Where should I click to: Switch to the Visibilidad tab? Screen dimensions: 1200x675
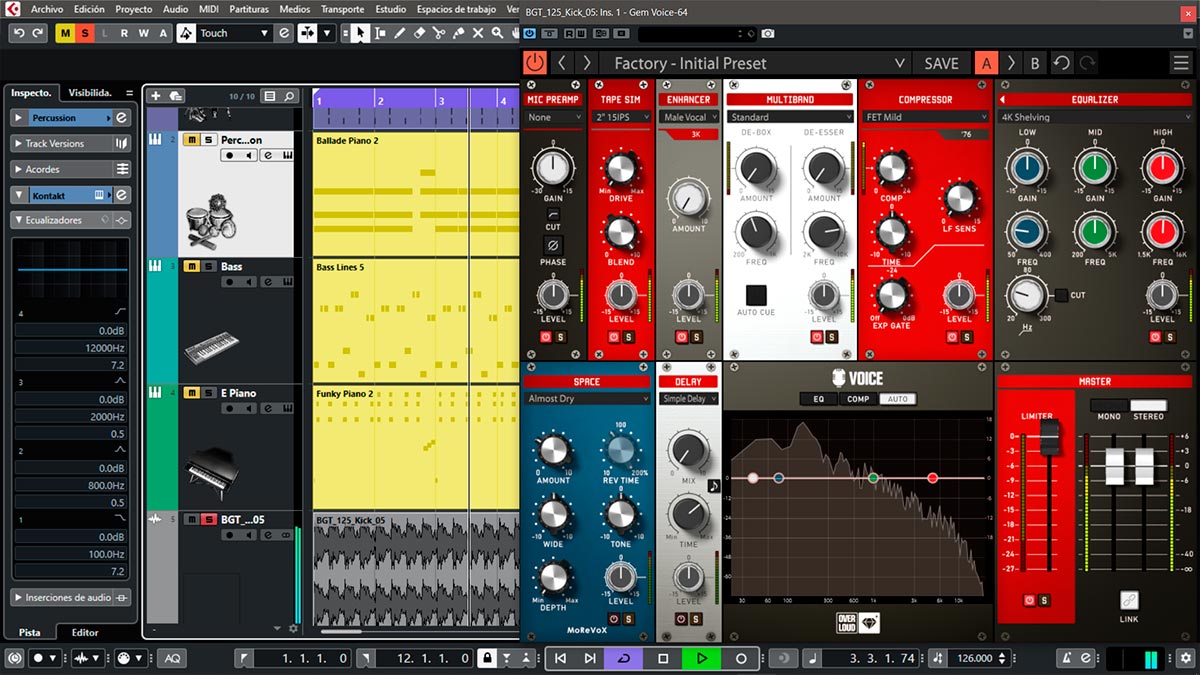(90, 92)
